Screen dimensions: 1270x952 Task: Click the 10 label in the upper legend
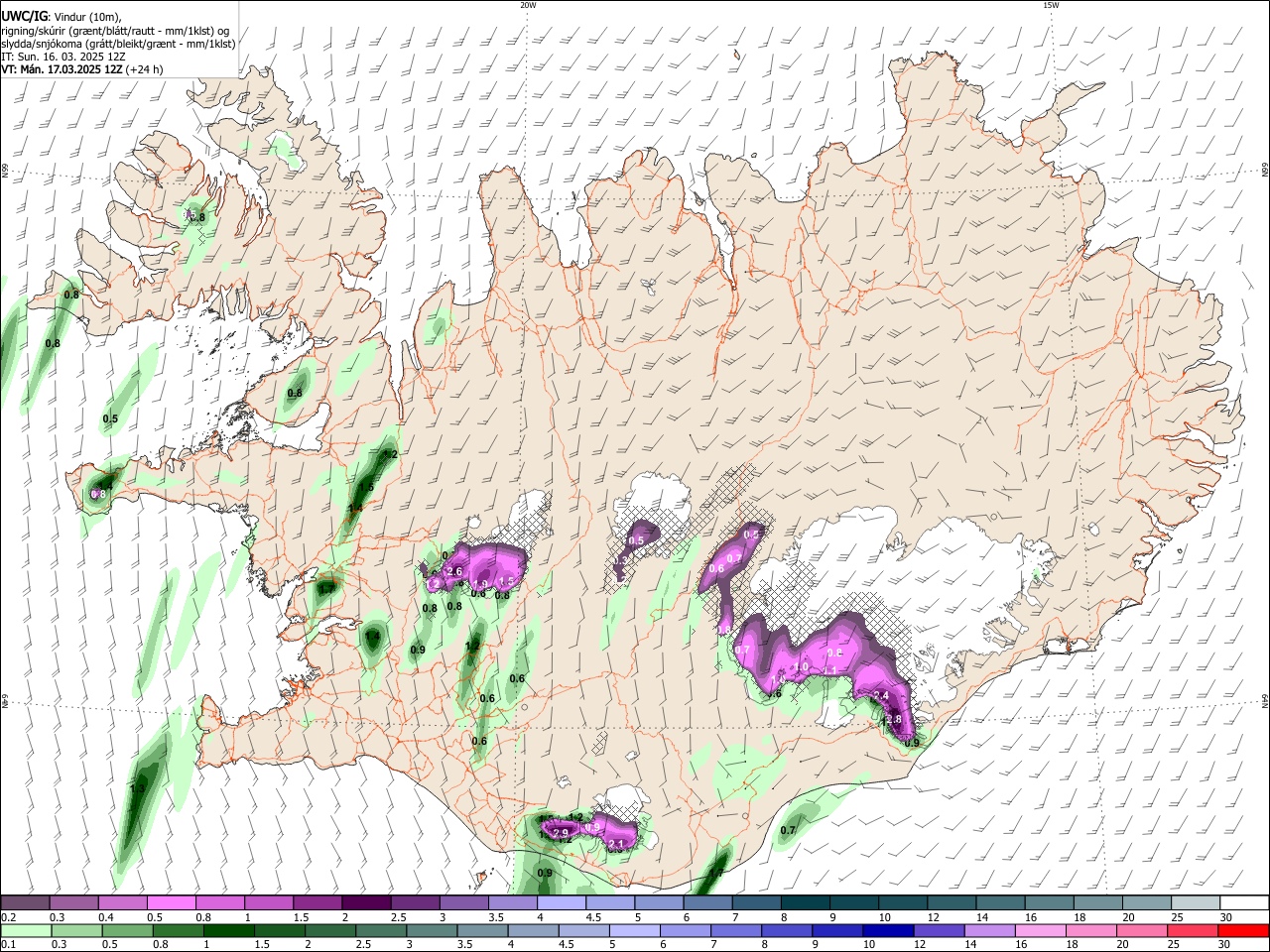tap(885, 917)
